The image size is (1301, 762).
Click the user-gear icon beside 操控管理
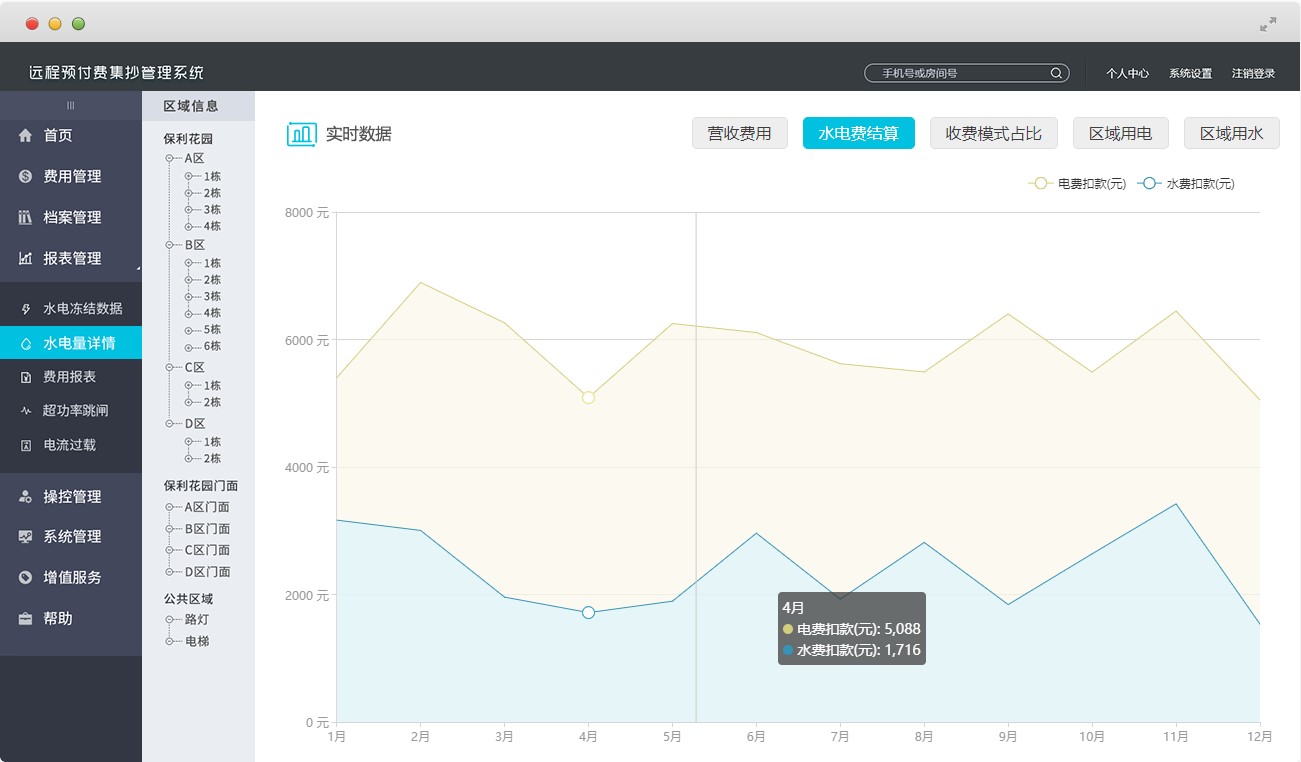[25, 497]
